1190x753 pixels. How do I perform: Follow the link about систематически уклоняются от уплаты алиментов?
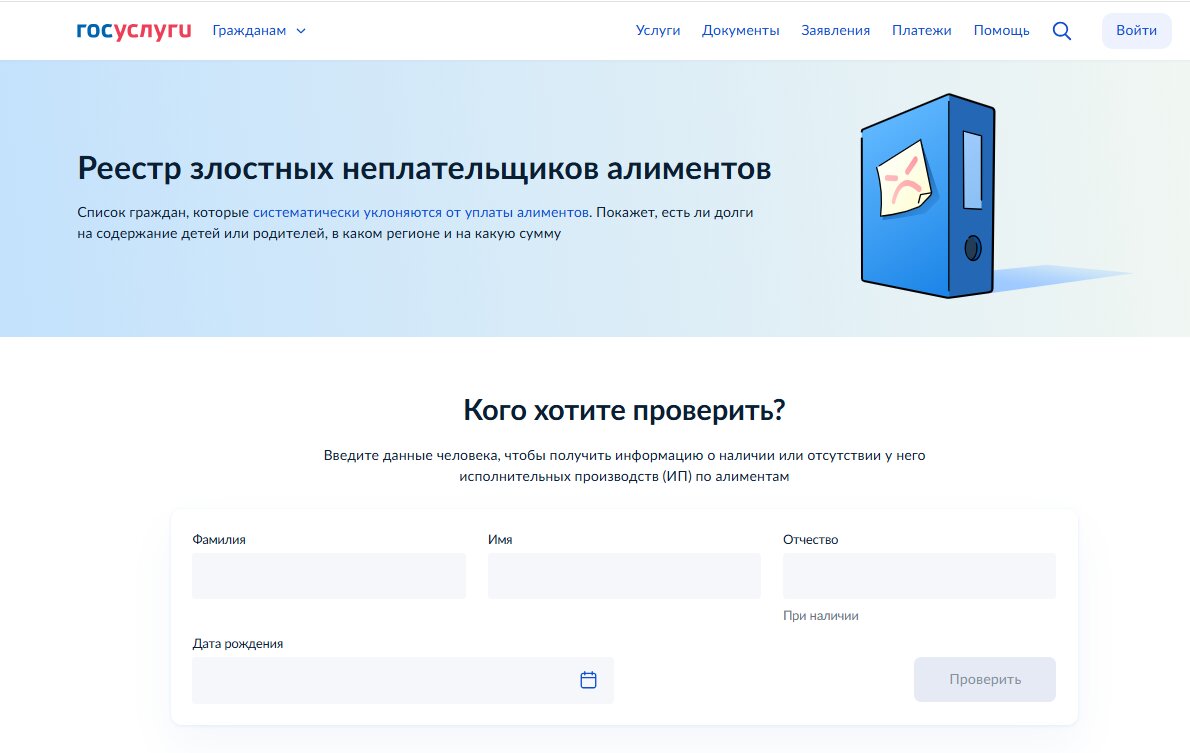(x=421, y=213)
